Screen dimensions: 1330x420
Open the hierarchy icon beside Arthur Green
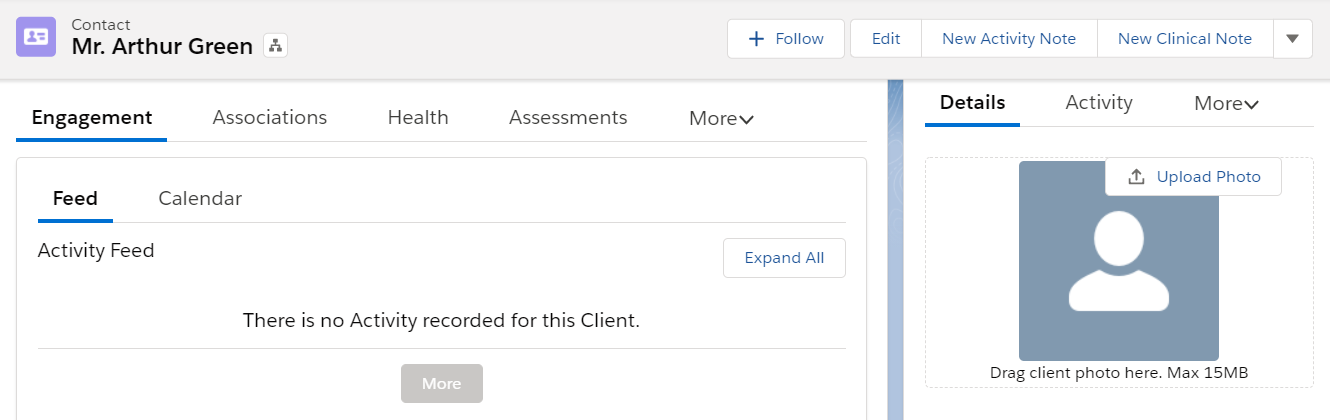(x=275, y=46)
